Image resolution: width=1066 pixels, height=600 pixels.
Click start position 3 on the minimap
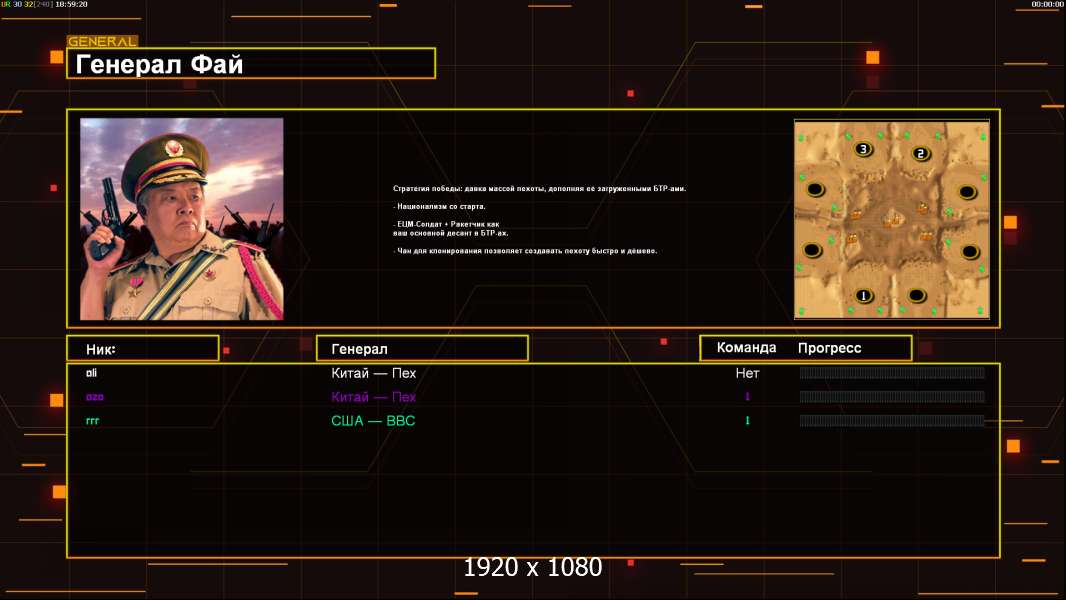[x=863, y=149]
